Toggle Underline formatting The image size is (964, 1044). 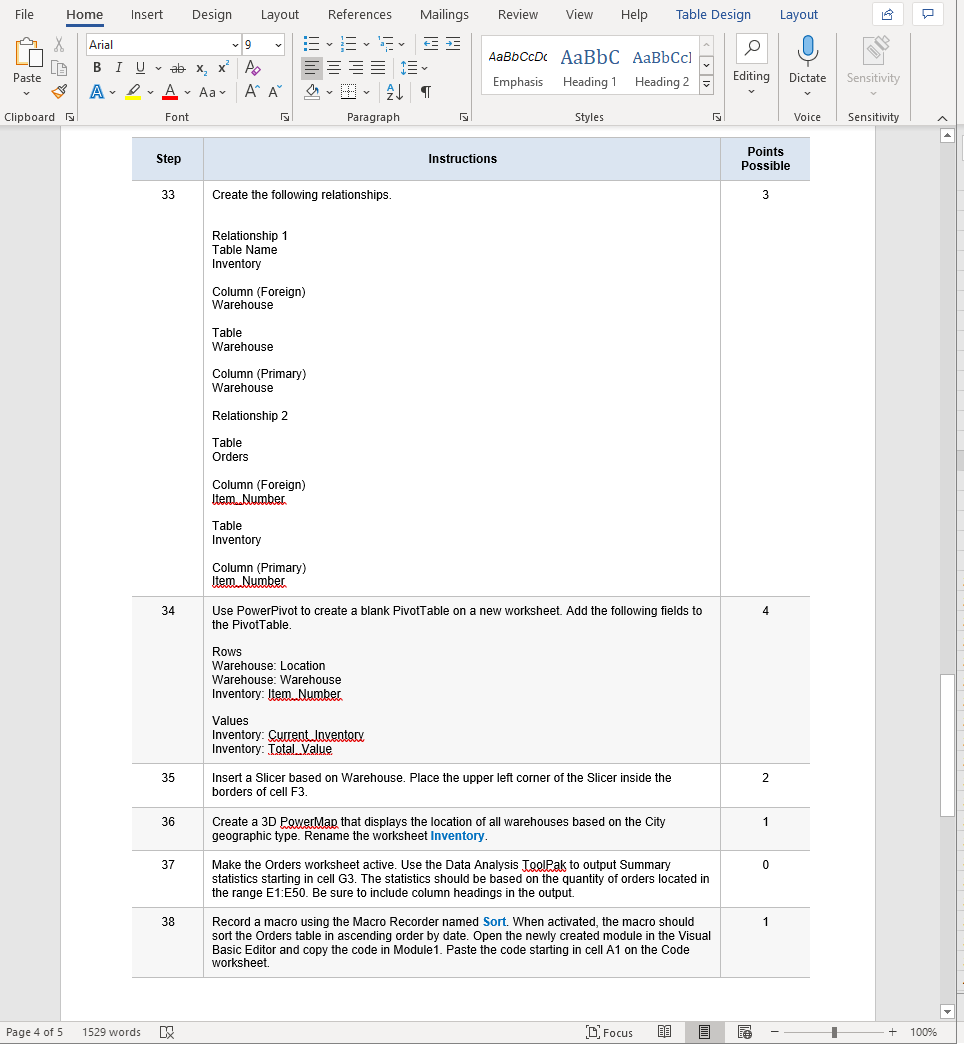tap(140, 67)
